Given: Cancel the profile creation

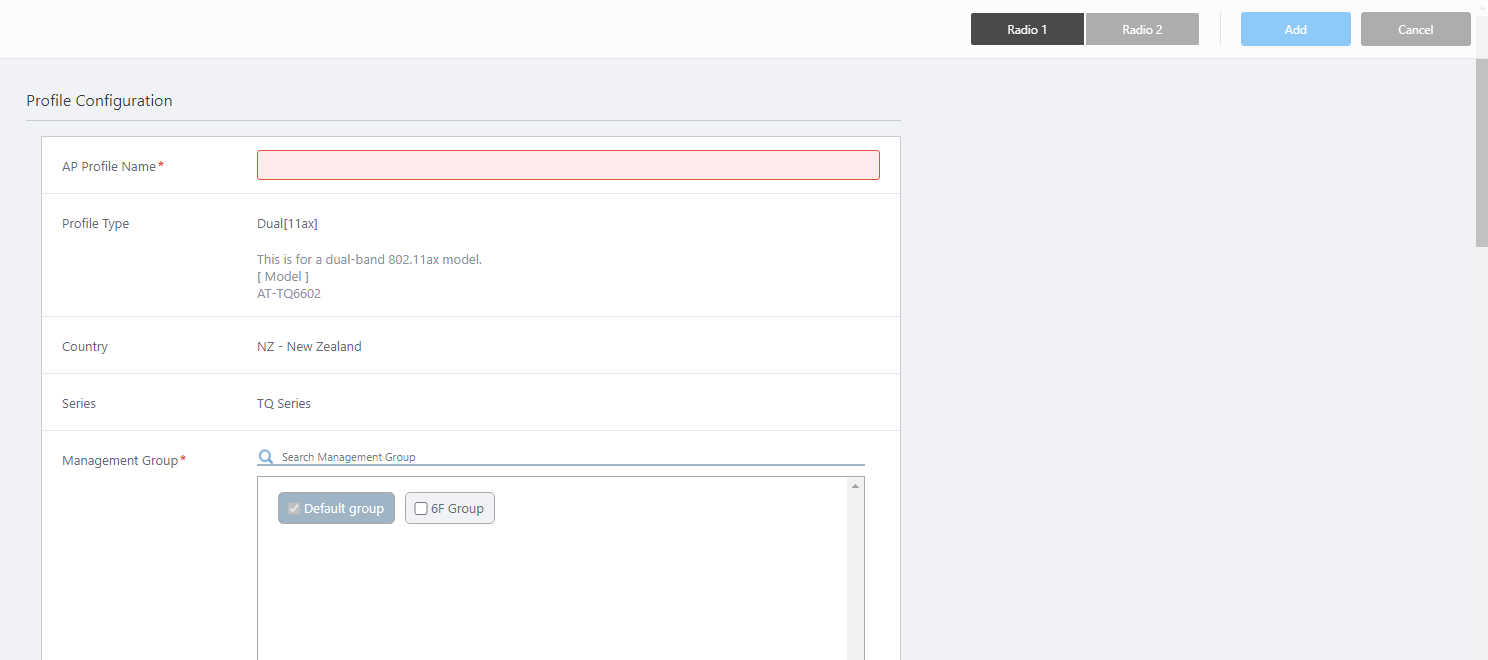Looking at the screenshot, I should pos(1415,30).
